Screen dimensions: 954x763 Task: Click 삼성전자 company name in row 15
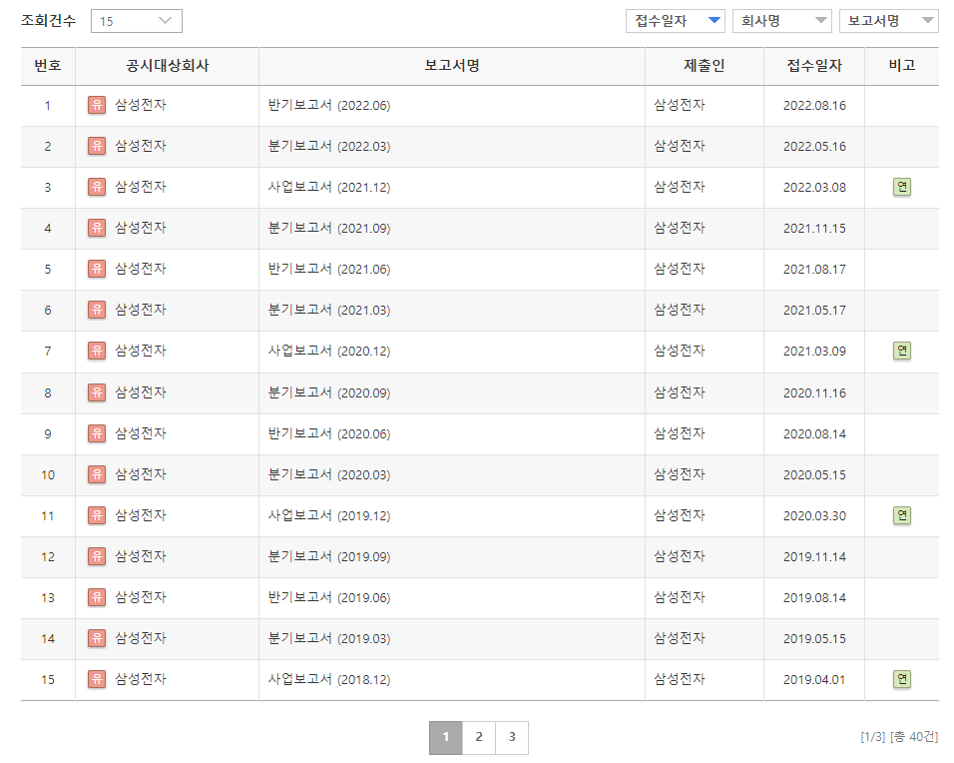point(141,678)
